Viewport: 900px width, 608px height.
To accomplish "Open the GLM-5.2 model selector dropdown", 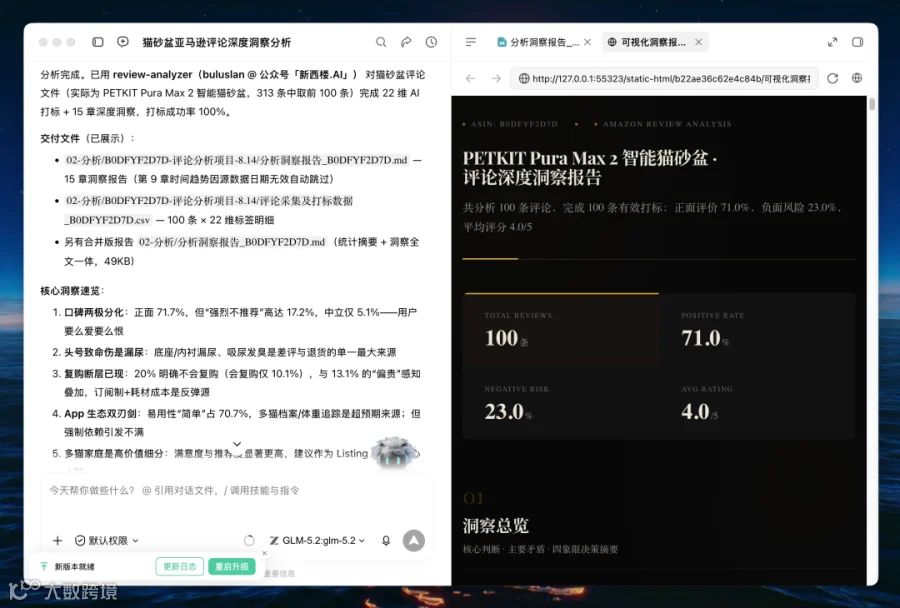I will 317,540.
